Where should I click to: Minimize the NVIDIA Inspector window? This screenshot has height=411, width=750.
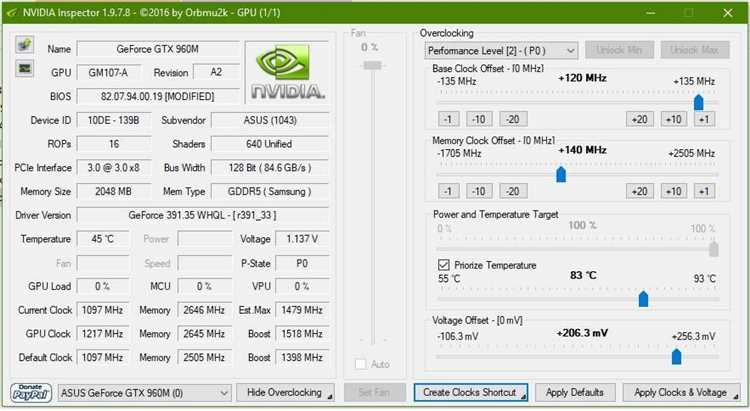point(651,13)
